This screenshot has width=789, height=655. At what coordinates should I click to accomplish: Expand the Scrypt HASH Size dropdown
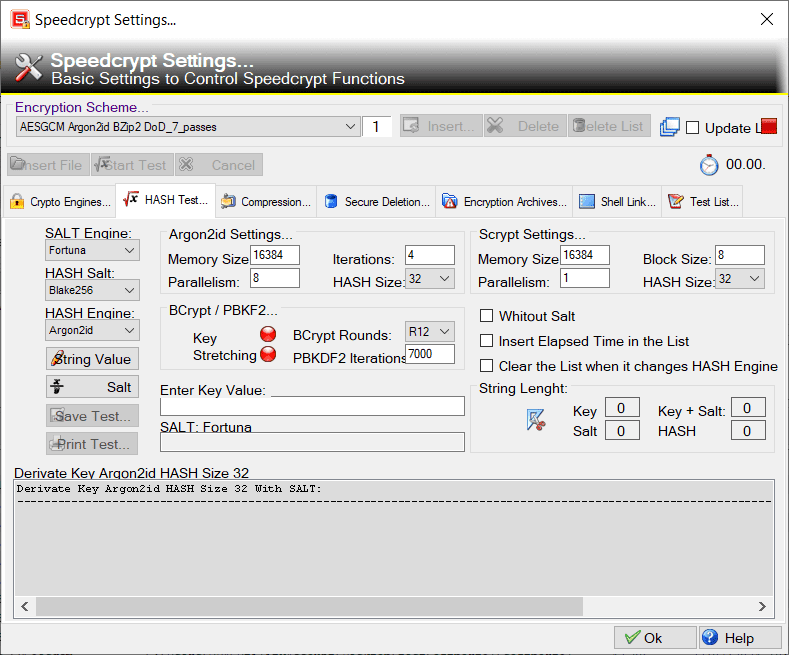pos(740,279)
